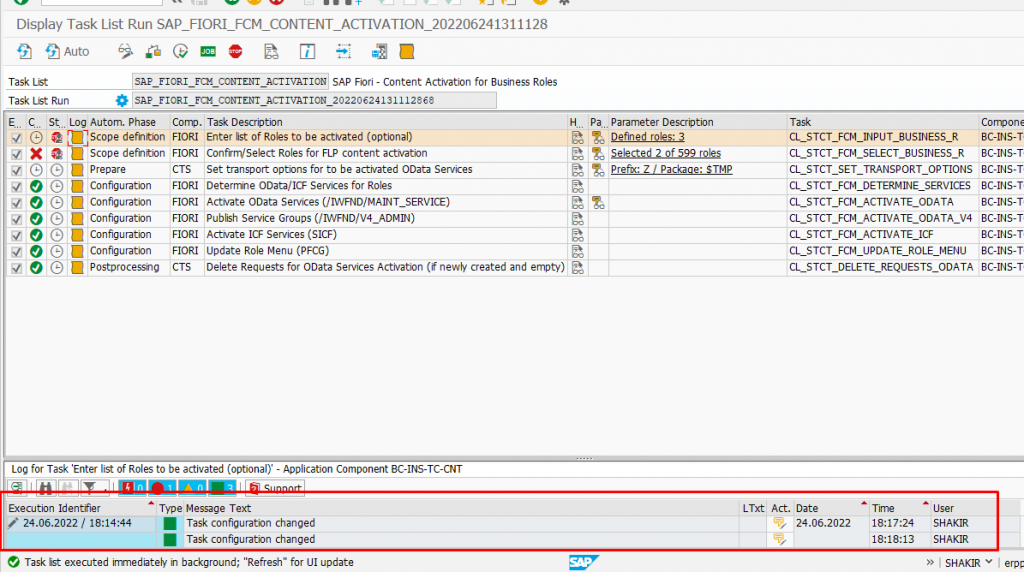Click the clock-checkmark execute icon
This screenshot has height=572, width=1024.
click(180, 52)
